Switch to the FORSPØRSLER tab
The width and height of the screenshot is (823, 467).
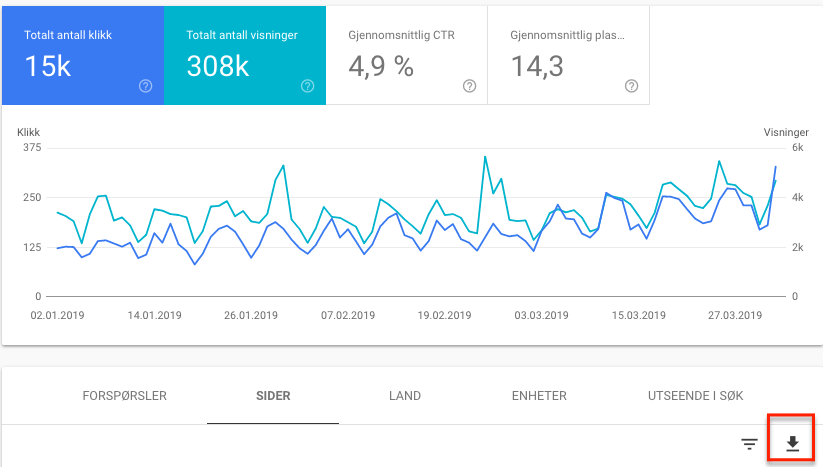124,396
